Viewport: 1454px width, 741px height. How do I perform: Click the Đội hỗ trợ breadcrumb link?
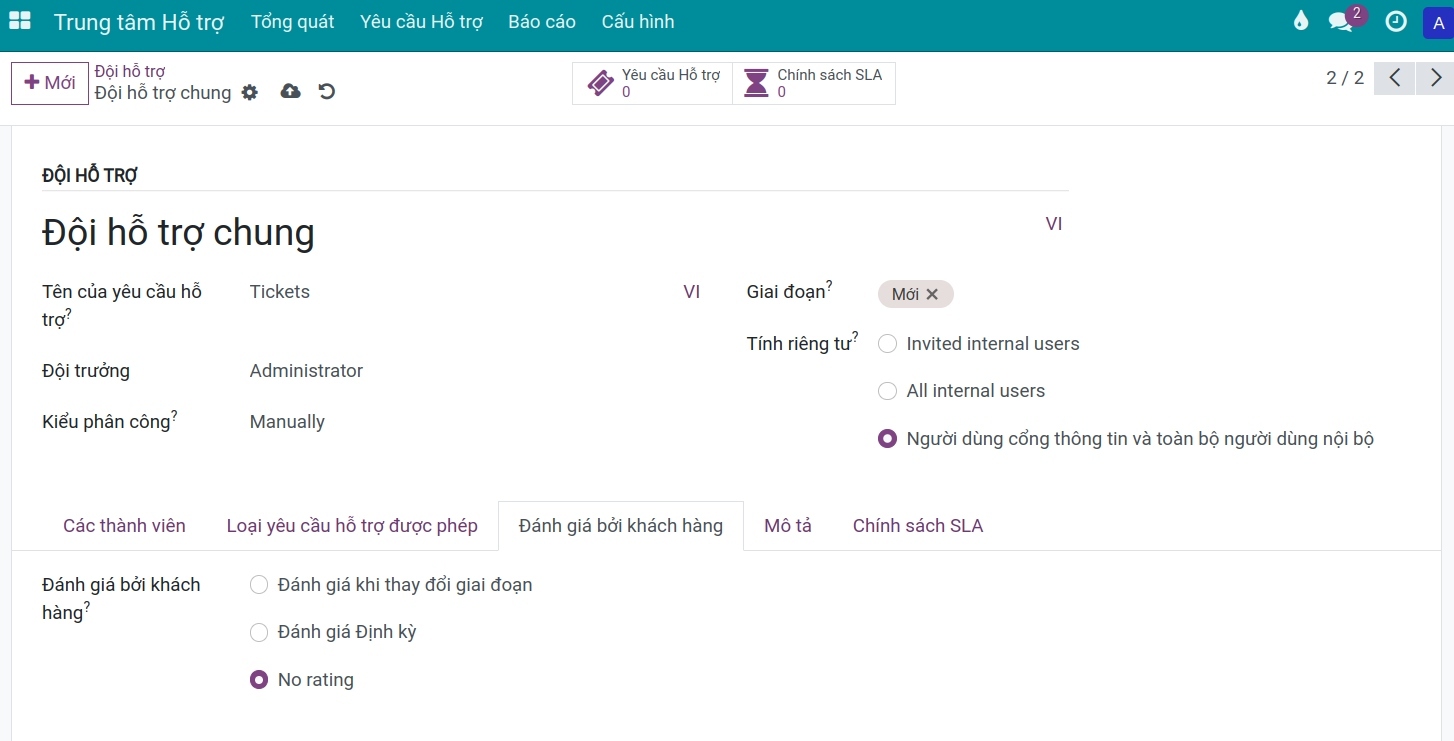[130, 71]
